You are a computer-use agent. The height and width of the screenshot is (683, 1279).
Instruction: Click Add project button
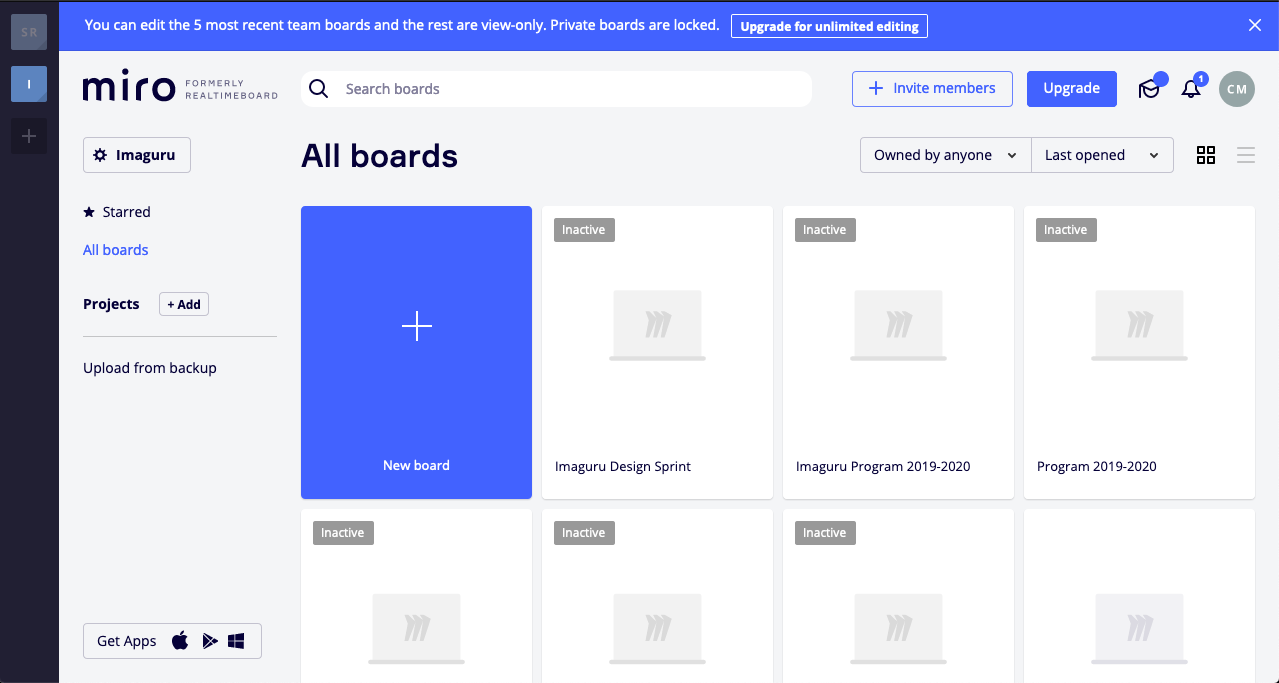tap(184, 304)
